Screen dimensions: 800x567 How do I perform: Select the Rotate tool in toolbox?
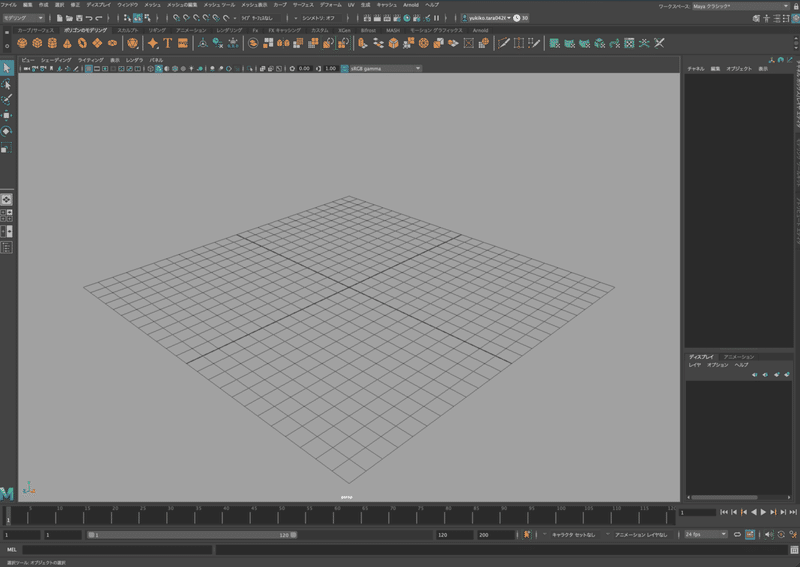pos(7,132)
